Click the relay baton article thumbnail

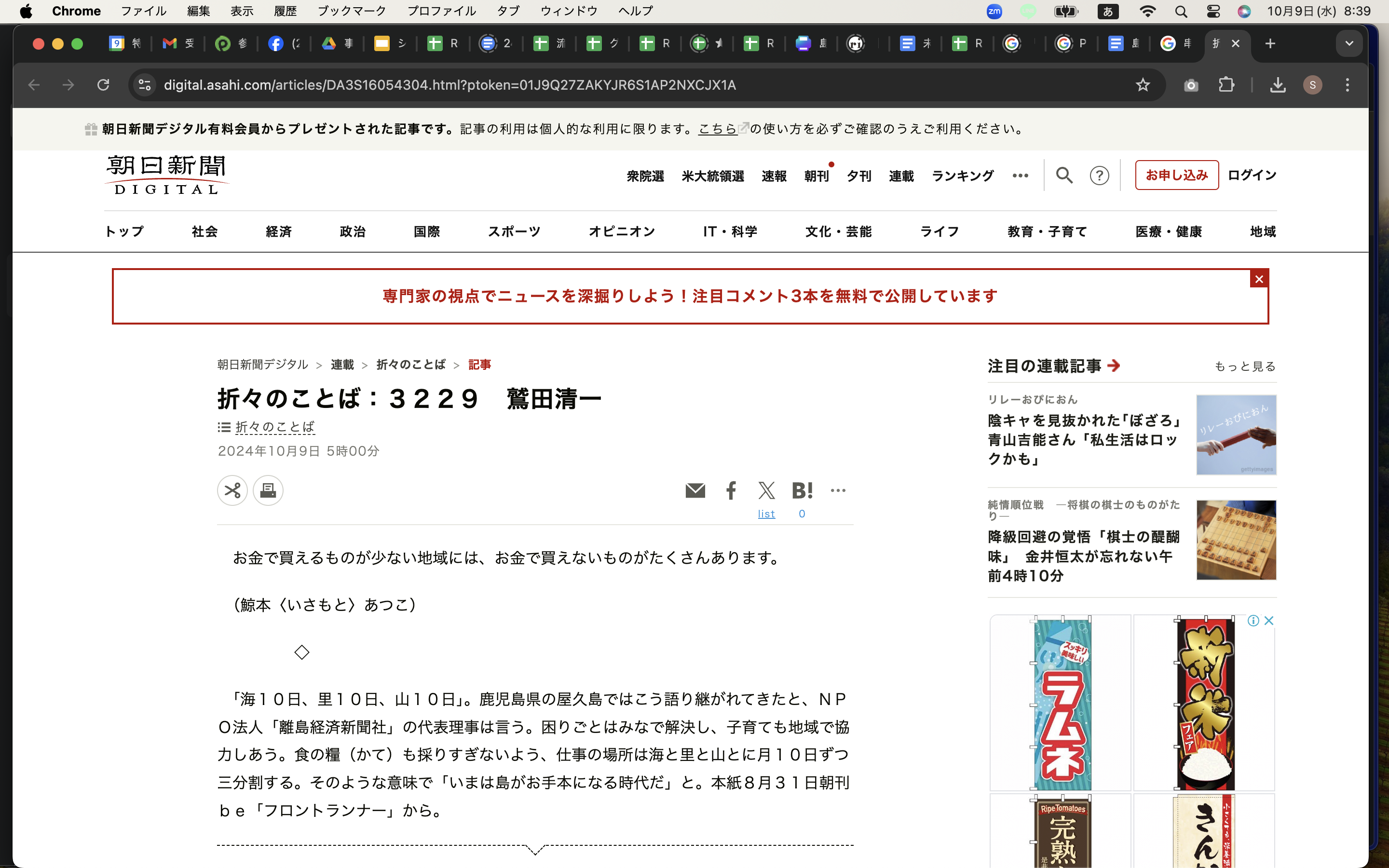point(1236,434)
